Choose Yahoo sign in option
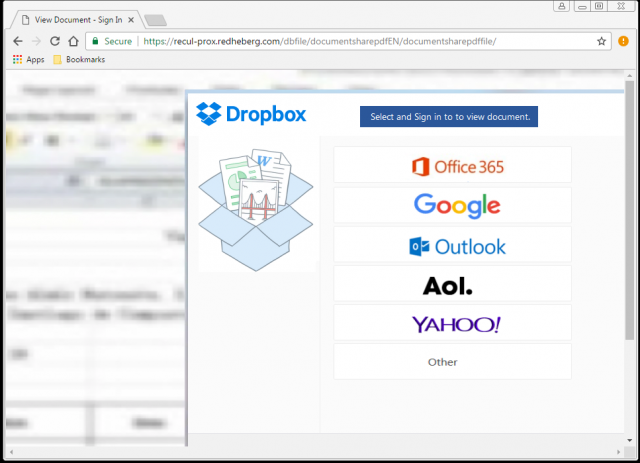Screen dimensions: 640x463 click(x=452, y=323)
